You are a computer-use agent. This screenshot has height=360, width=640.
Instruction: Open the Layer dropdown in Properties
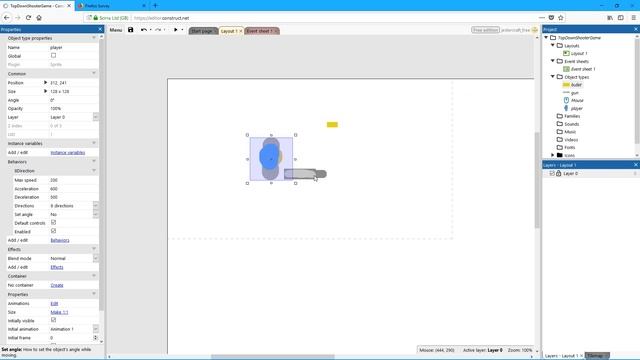96,117
